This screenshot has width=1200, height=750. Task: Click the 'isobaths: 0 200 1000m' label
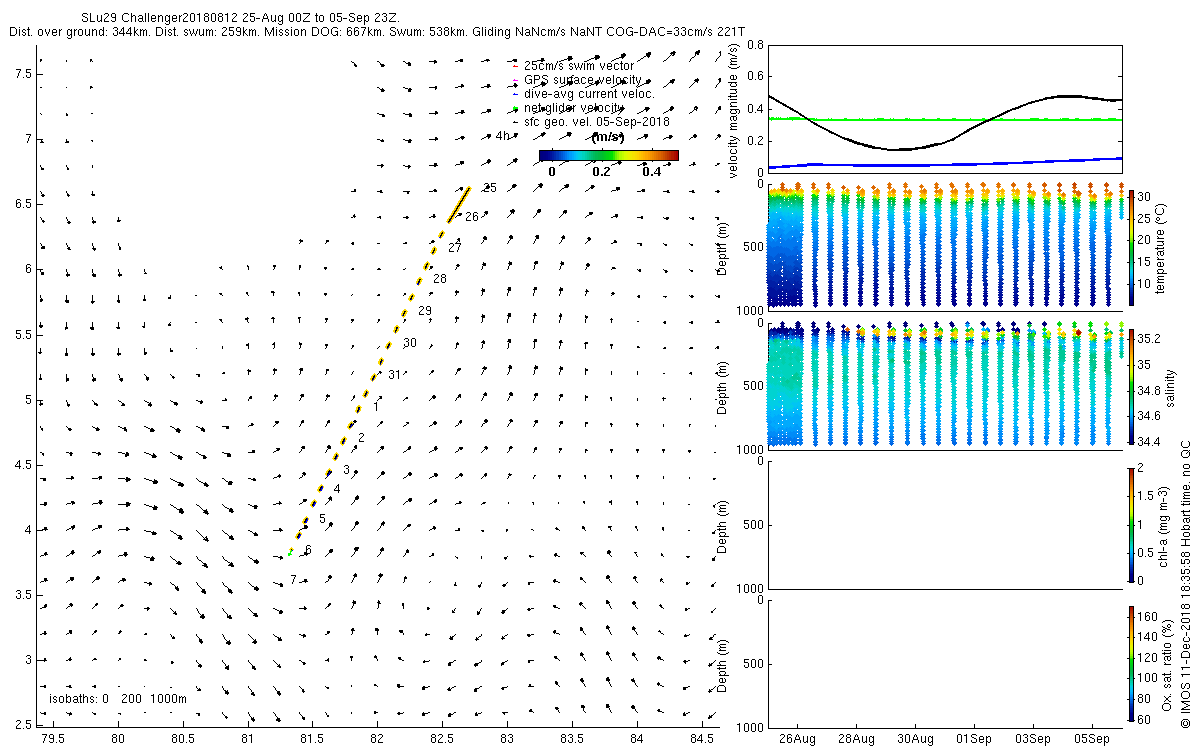(x=117, y=698)
